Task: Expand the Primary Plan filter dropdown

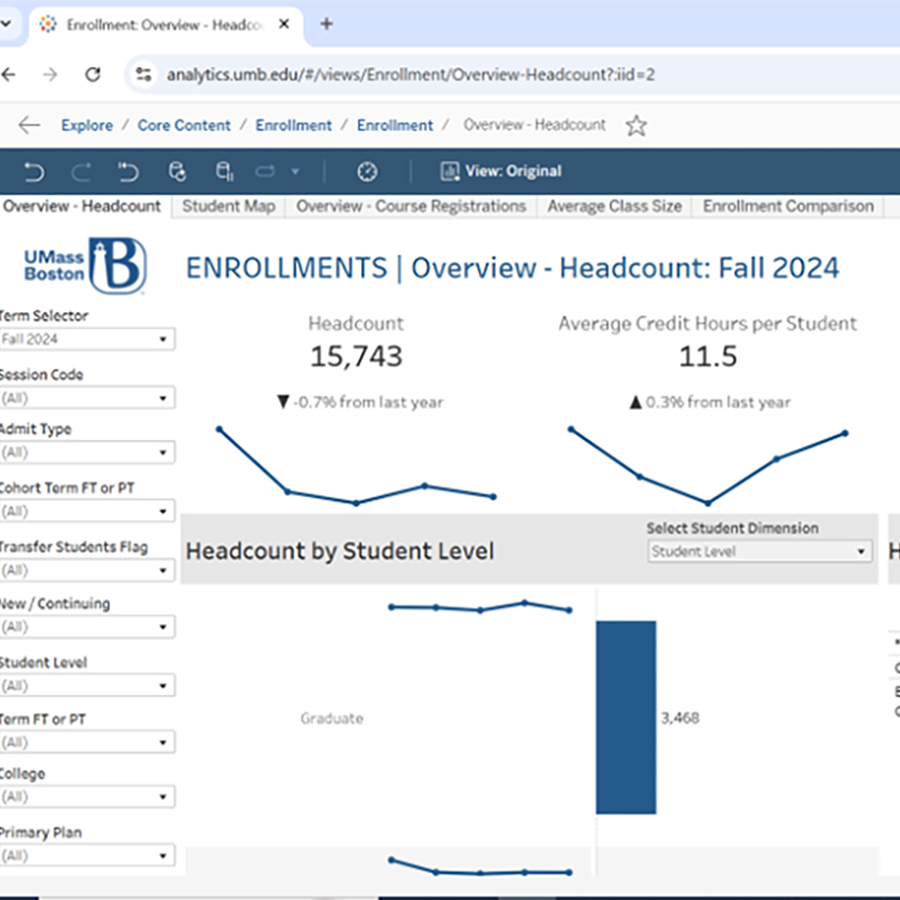Action: pos(88,855)
